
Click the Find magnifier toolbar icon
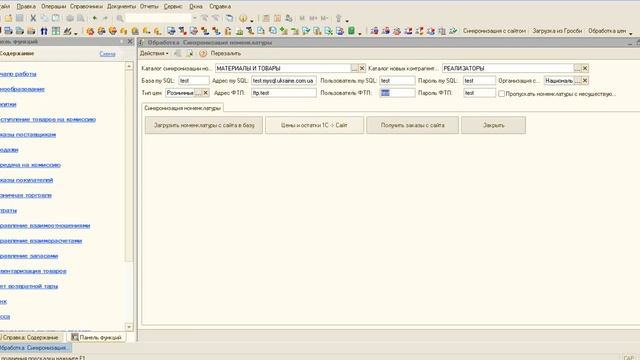(x=120, y=18)
